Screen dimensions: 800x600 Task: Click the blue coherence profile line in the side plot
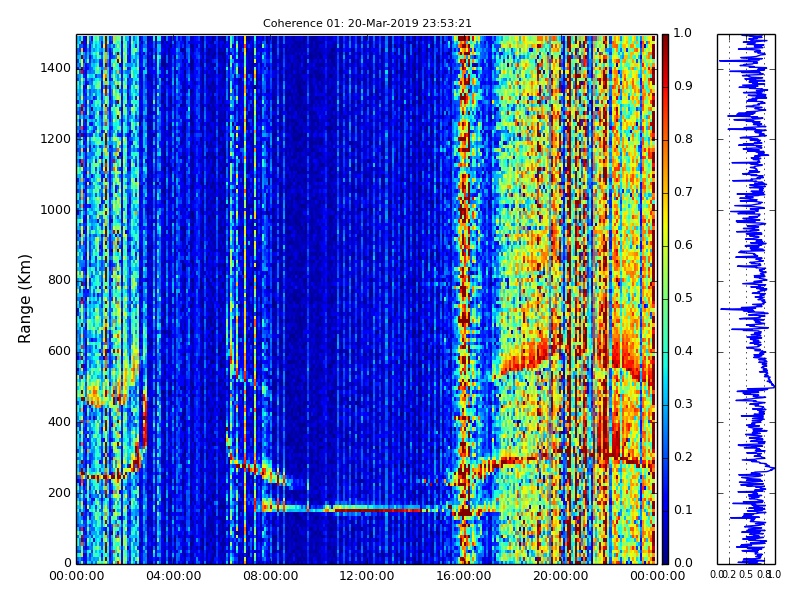[x=753, y=298]
